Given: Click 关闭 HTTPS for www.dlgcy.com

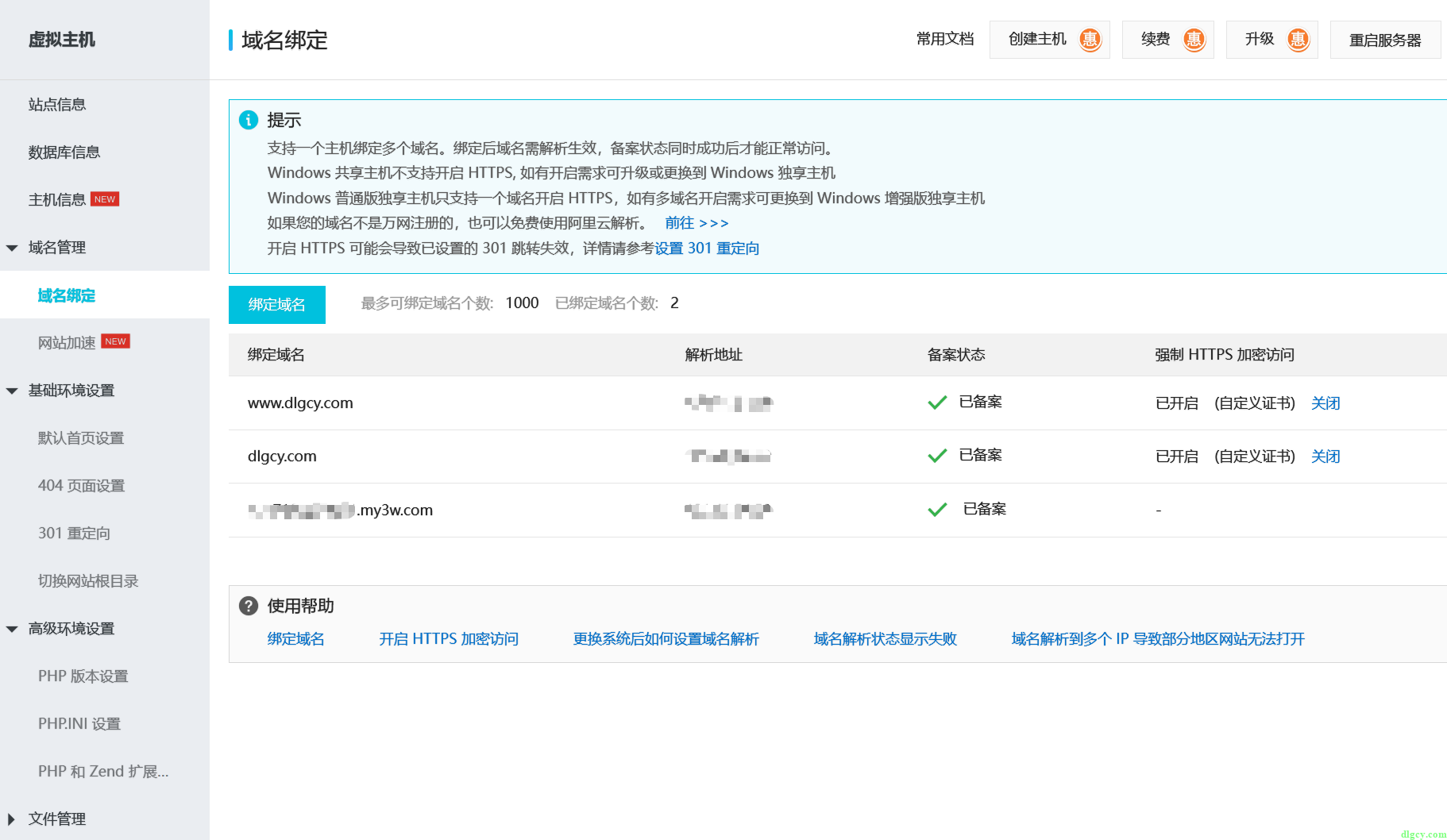Looking at the screenshot, I should (1325, 403).
